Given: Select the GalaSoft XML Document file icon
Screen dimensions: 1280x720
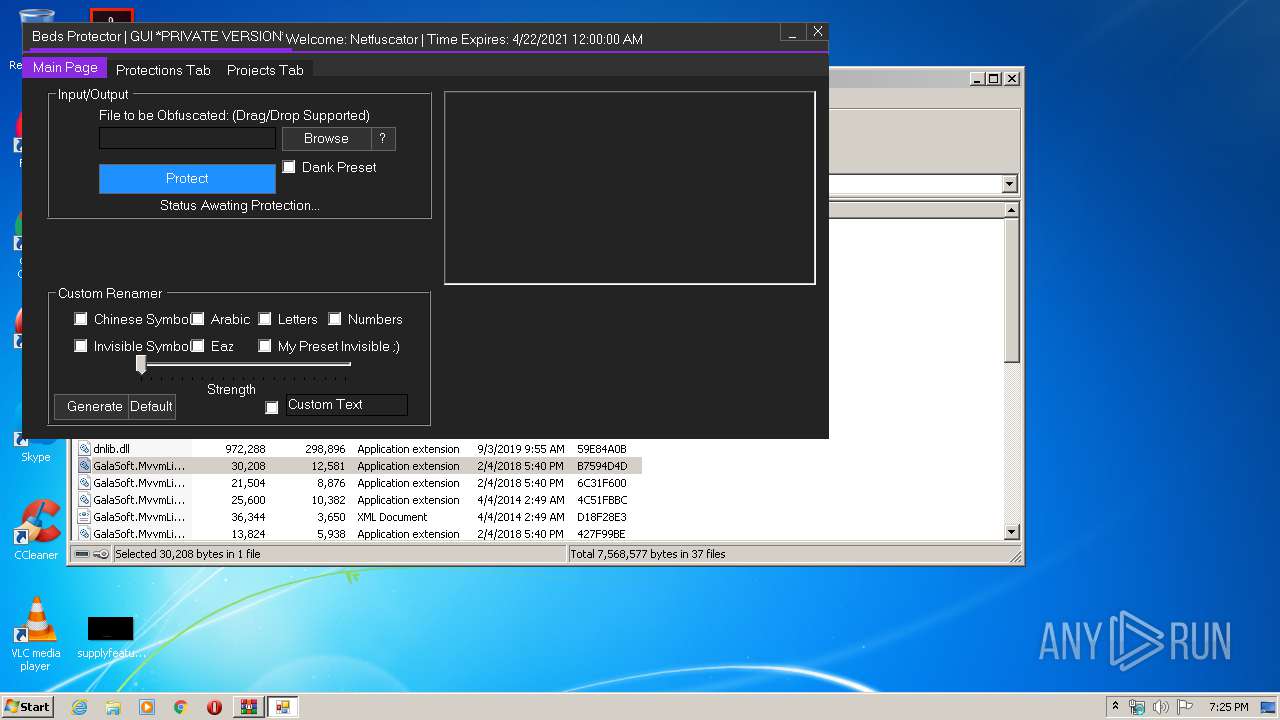Looking at the screenshot, I should click(x=85, y=517).
